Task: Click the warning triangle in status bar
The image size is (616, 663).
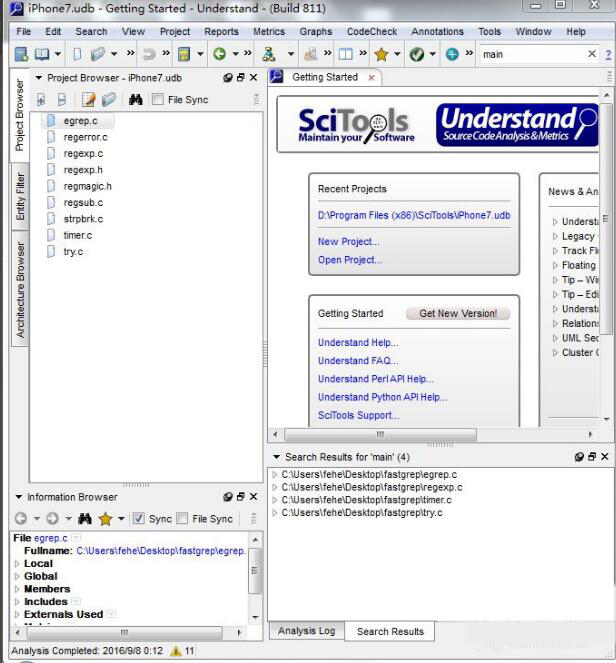Action: click(175, 651)
